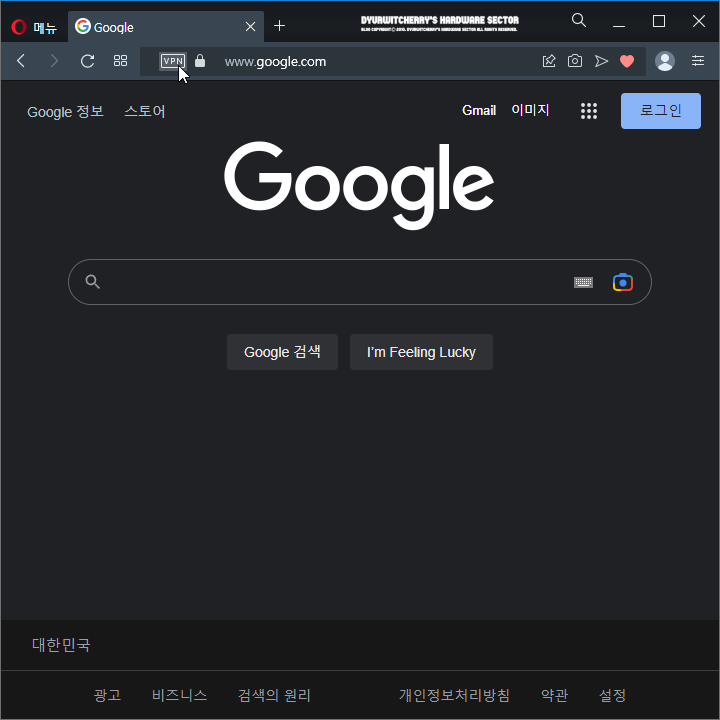Open the 광고 footer link
The width and height of the screenshot is (720, 720).
coord(107,695)
